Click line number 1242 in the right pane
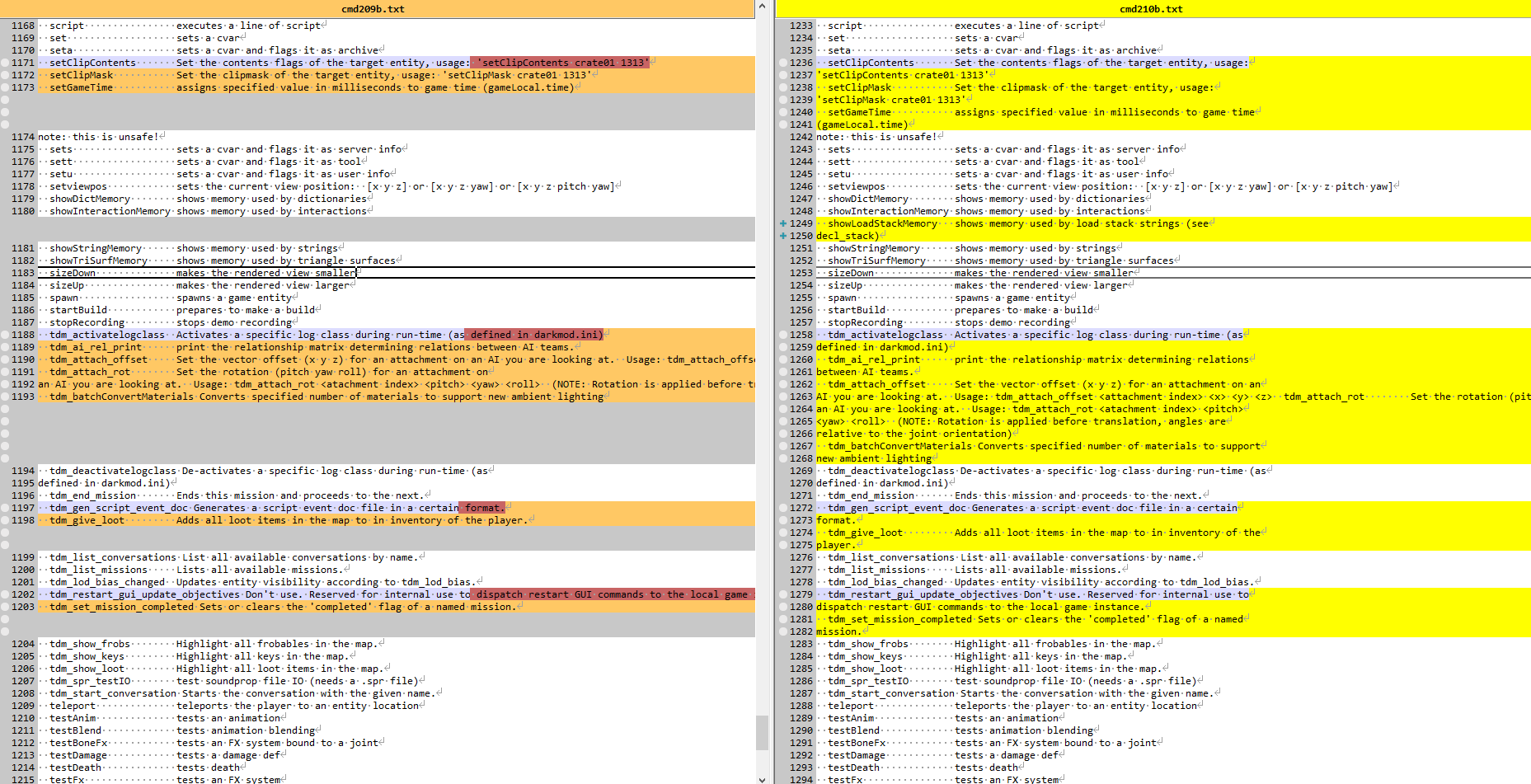Viewport: 1531px width, 784px height. click(x=801, y=137)
